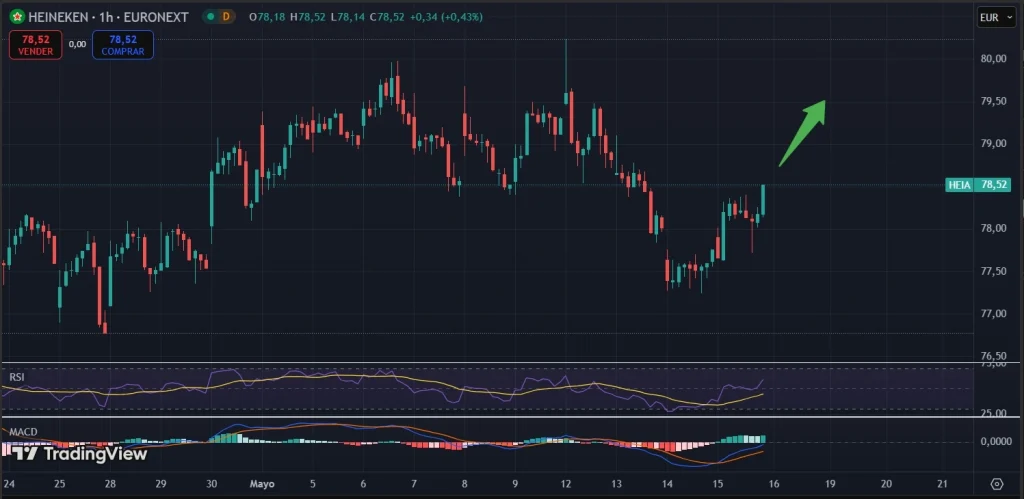Click the 0,00 spread value
This screenshot has height=499, width=1024.
[77, 44]
